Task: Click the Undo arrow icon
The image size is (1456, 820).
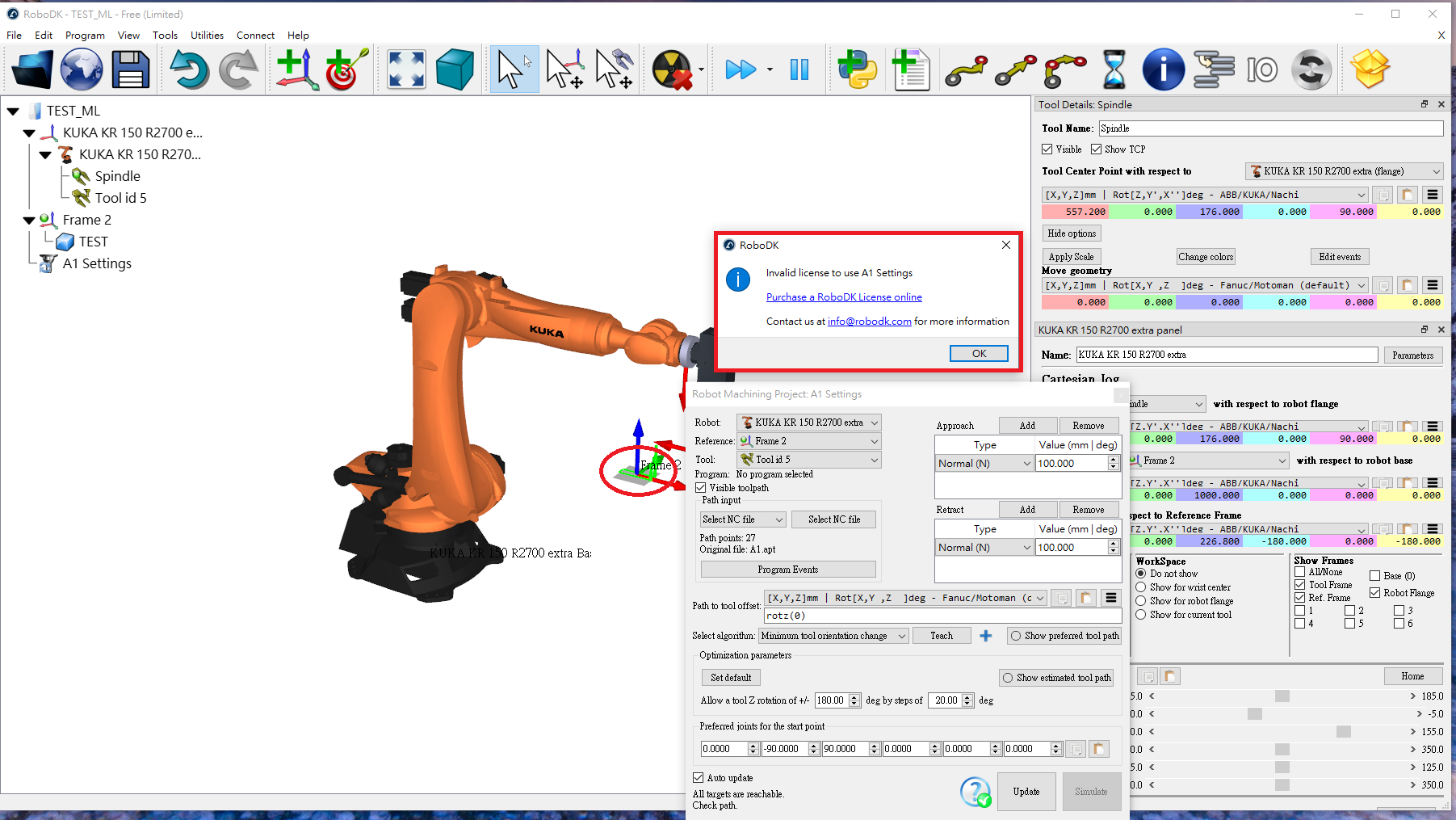Action: point(189,69)
